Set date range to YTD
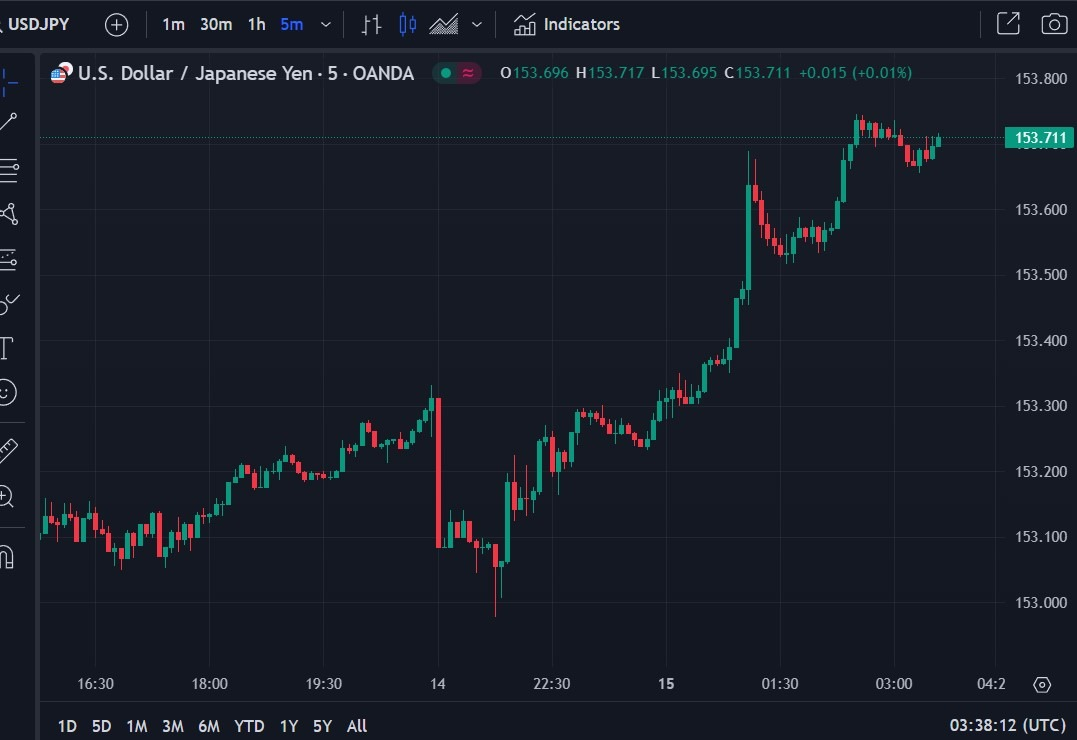 pyautogui.click(x=249, y=726)
